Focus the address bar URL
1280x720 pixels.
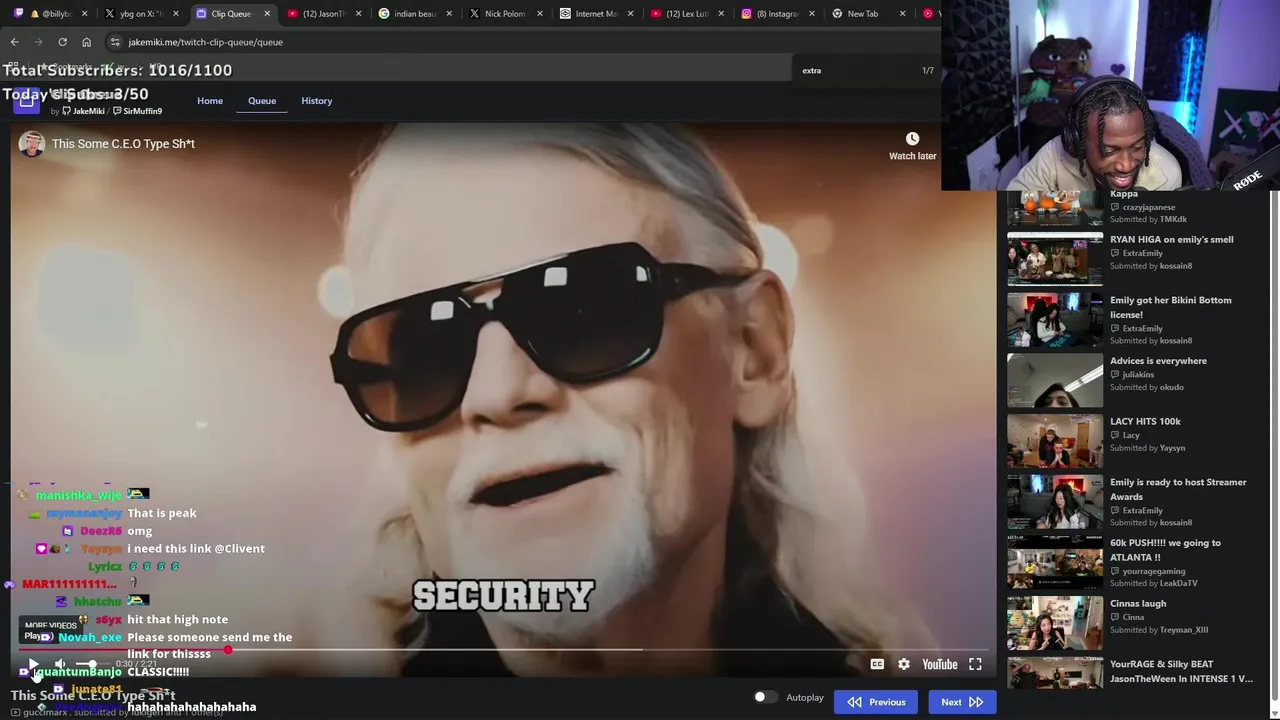[205, 42]
